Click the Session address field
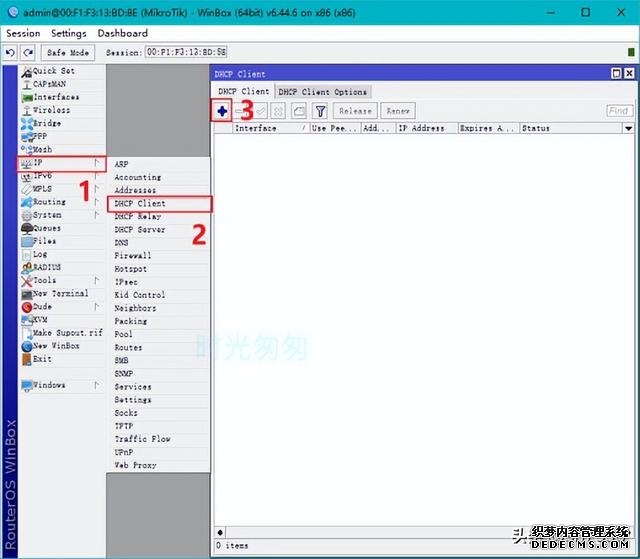 point(186,52)
